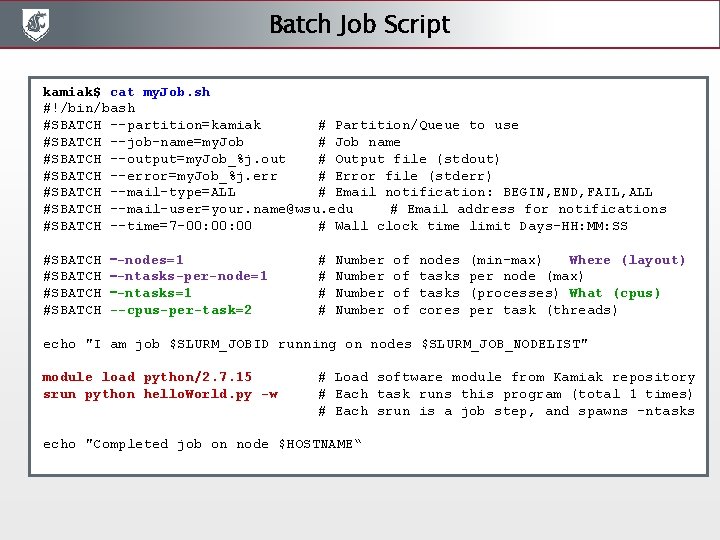Click the purple "--ntasks-per-node=1" option
Screen dimensions: 720x540
pos(189,276)
